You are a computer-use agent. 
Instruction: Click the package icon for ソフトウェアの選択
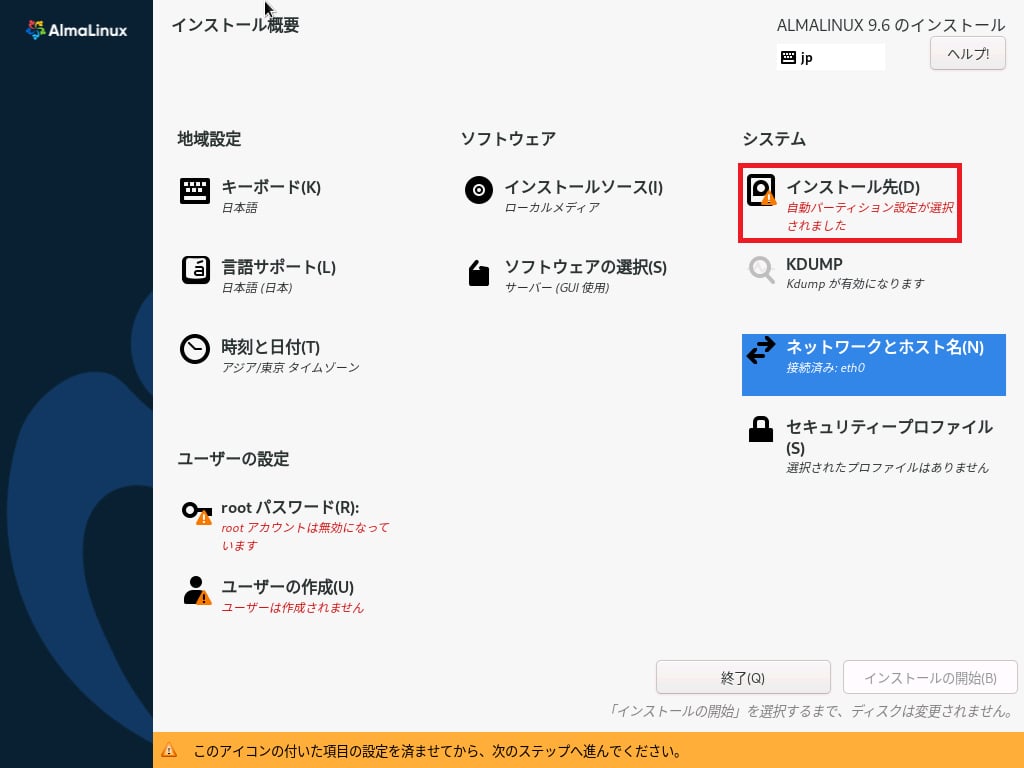click(x=479, y=273)
